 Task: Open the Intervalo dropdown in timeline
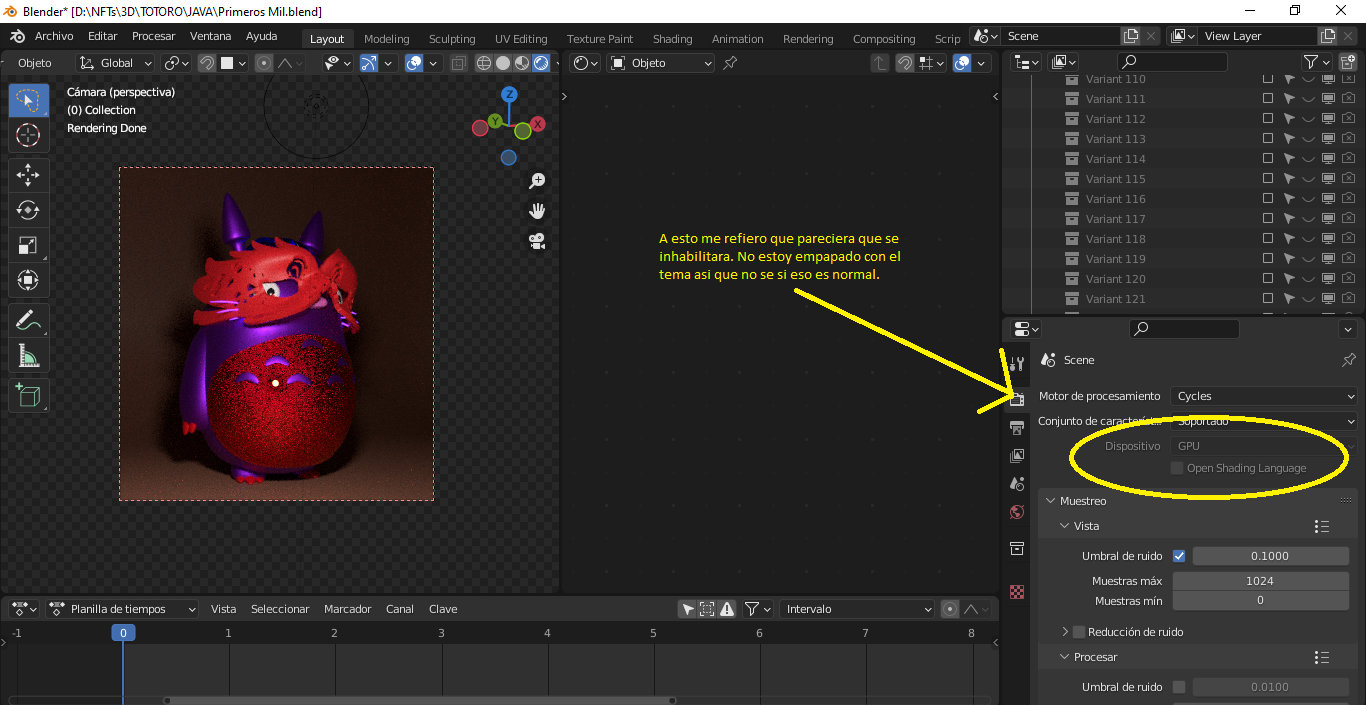[857, 609]
